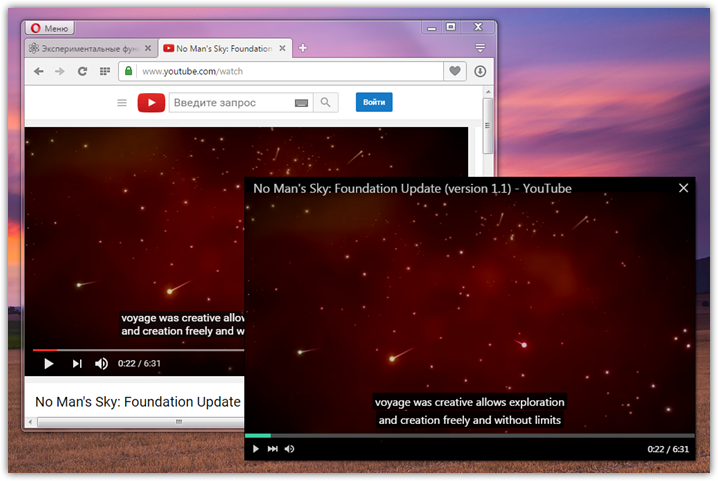The image size is (718, 481).
Task: Open the YouTube hamburger guide menu
Action: 122,103
